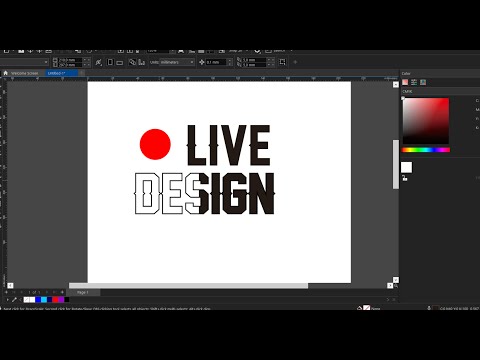Add a new document tab with plus button

[82, 73]
